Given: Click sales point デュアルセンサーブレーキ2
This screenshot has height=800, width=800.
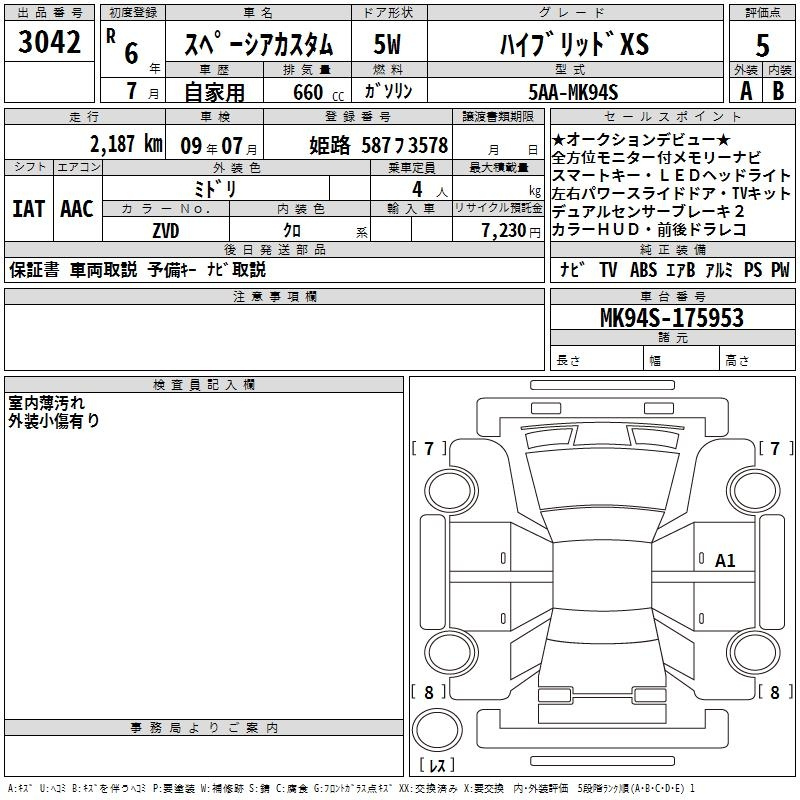Looking at the screenshot, I should (648, 211).
